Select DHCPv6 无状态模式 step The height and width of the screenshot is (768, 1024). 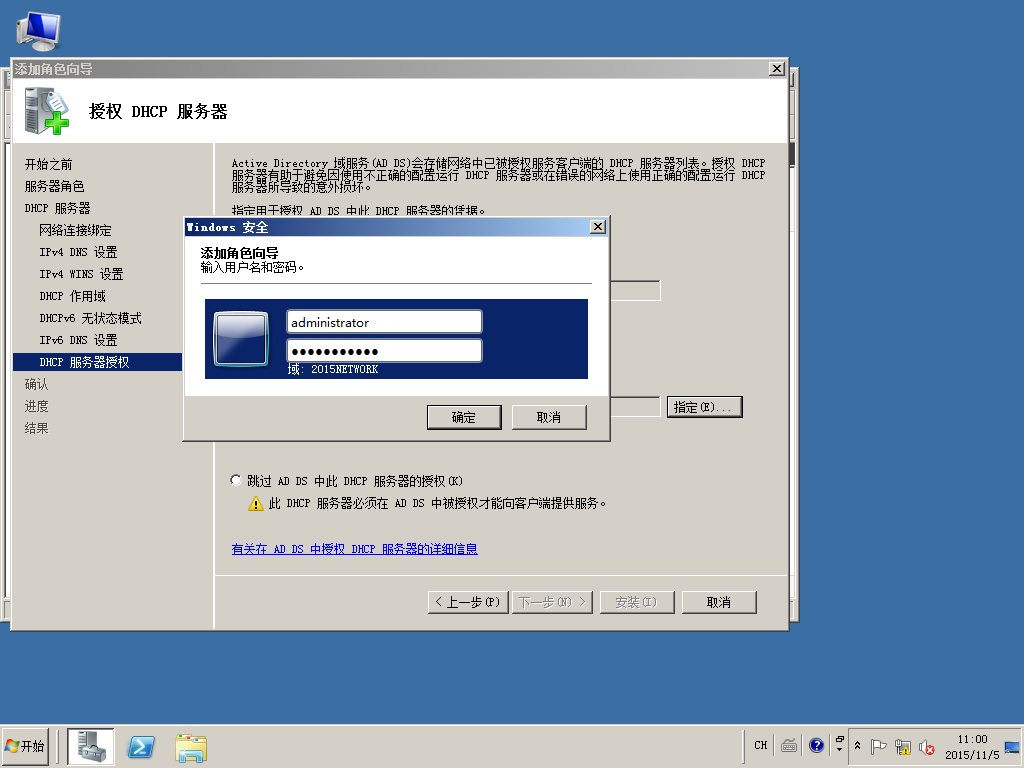pyautogui.click(x=90, y=319)
